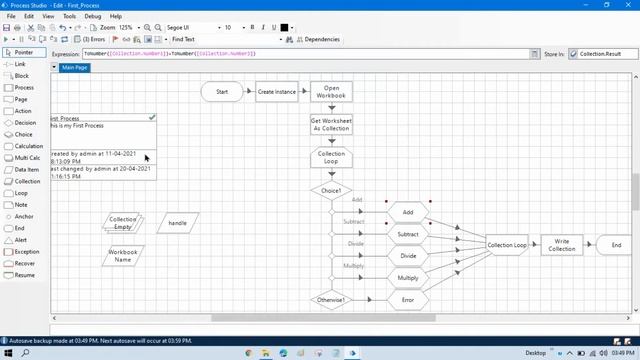Viewport: 640px width, 360px height.
Task: Activate the Note tool
Action: click(x=16, y=205)
